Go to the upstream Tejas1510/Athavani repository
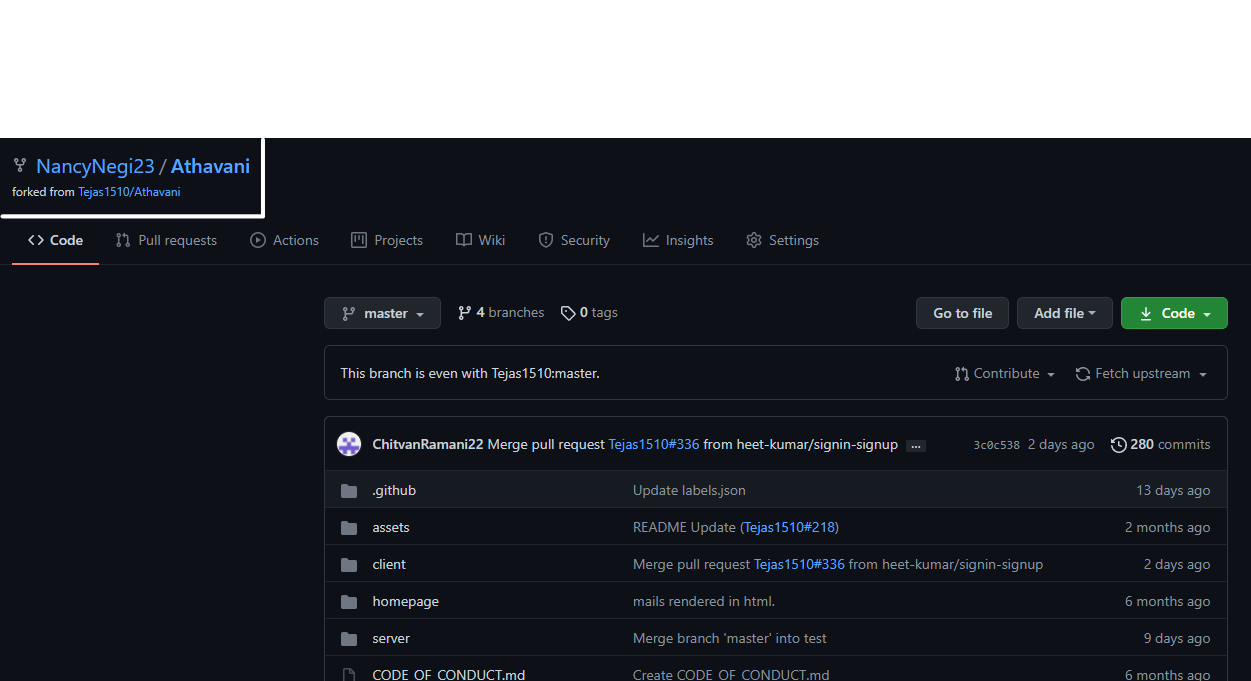Image resolution: width=1251 pixels, height=681 pixels. click(129, 191)
